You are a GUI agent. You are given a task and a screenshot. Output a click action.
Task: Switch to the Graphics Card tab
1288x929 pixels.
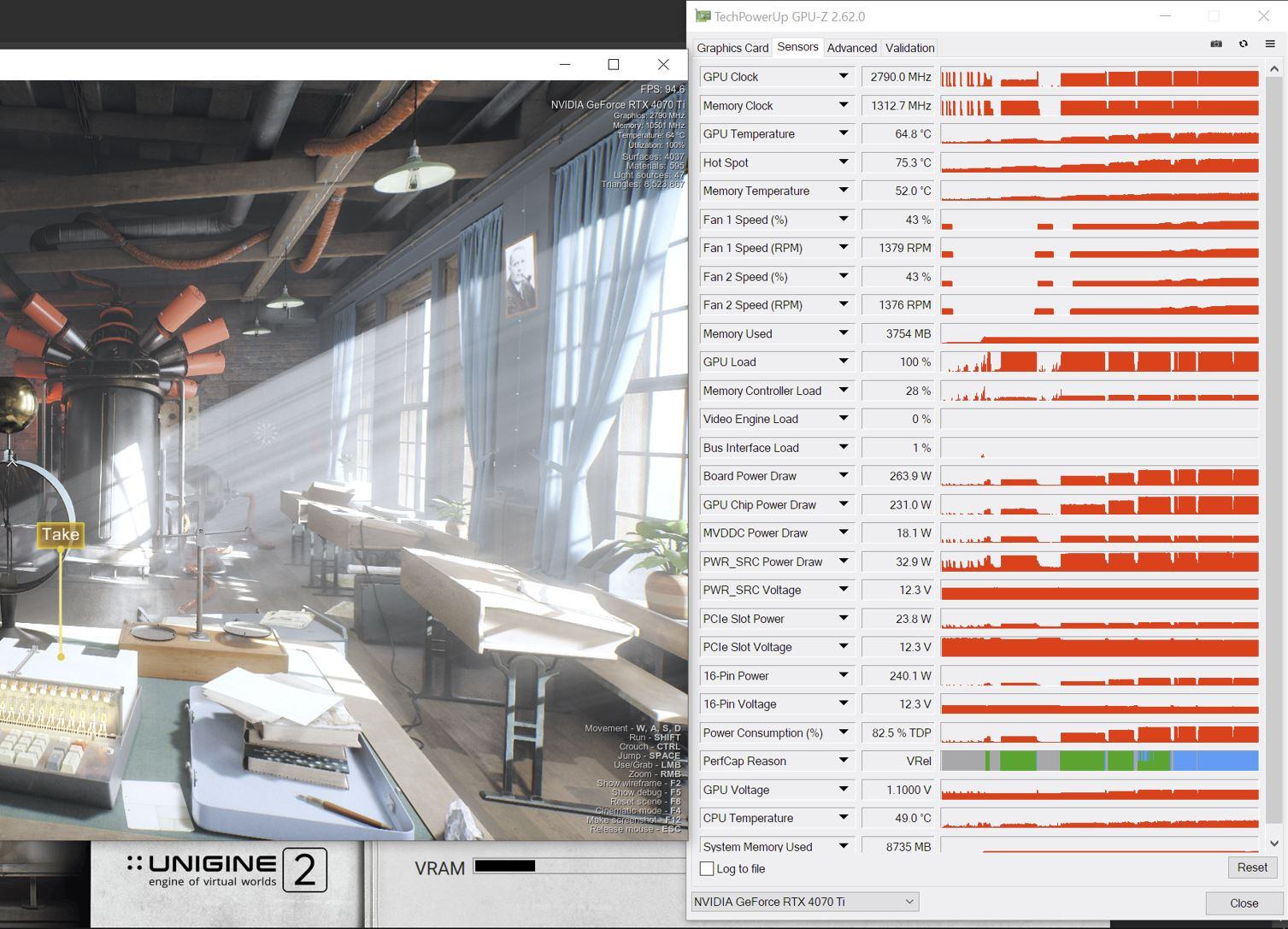point(732,48)
